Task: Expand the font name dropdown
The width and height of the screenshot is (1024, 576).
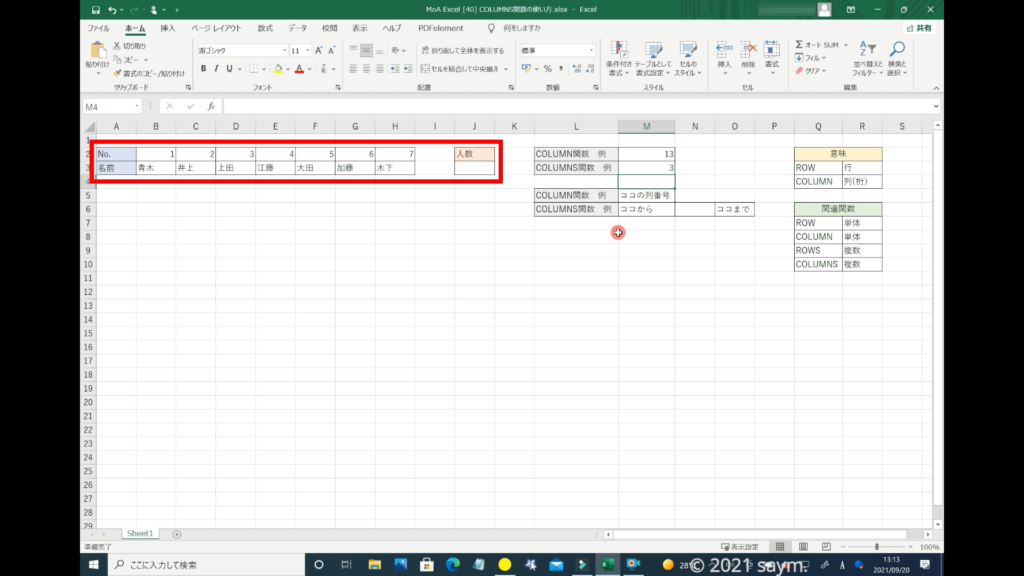Action: (x=284, y=50)
